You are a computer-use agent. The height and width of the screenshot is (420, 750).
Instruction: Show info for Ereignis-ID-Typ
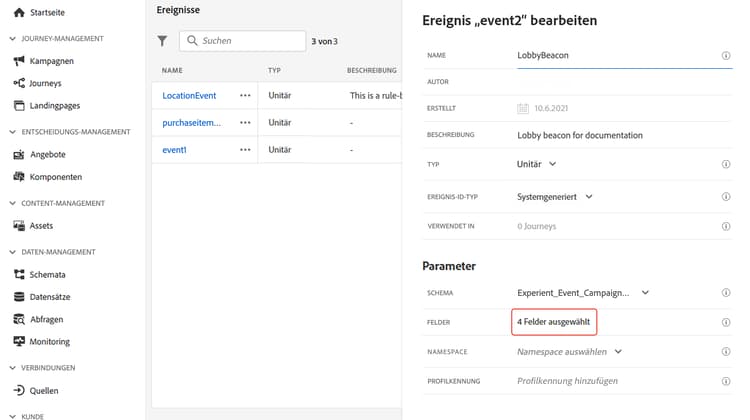[x=726, y=197]
